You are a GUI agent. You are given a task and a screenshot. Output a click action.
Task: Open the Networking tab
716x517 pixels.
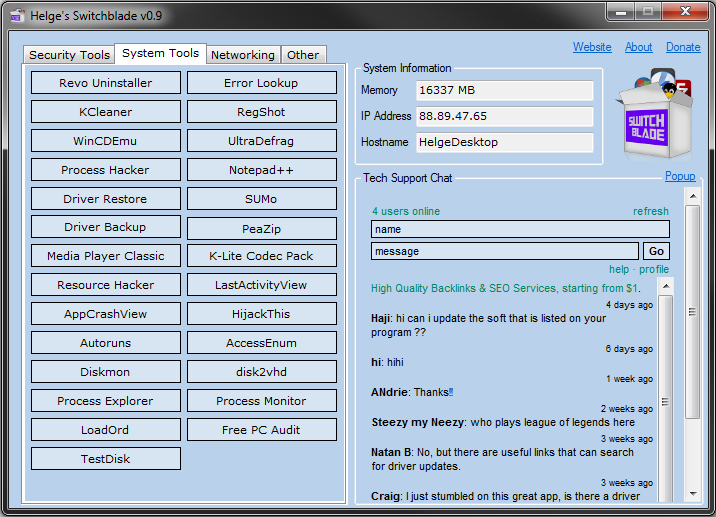pyautogui.click(x=243, y=55)
